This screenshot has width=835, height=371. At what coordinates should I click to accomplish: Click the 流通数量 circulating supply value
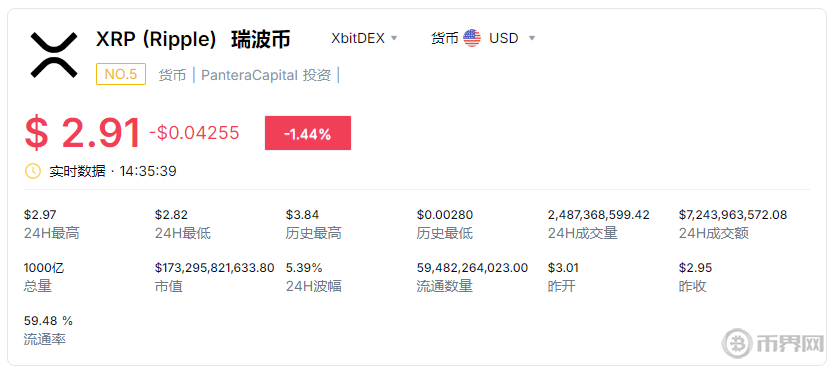472,268
